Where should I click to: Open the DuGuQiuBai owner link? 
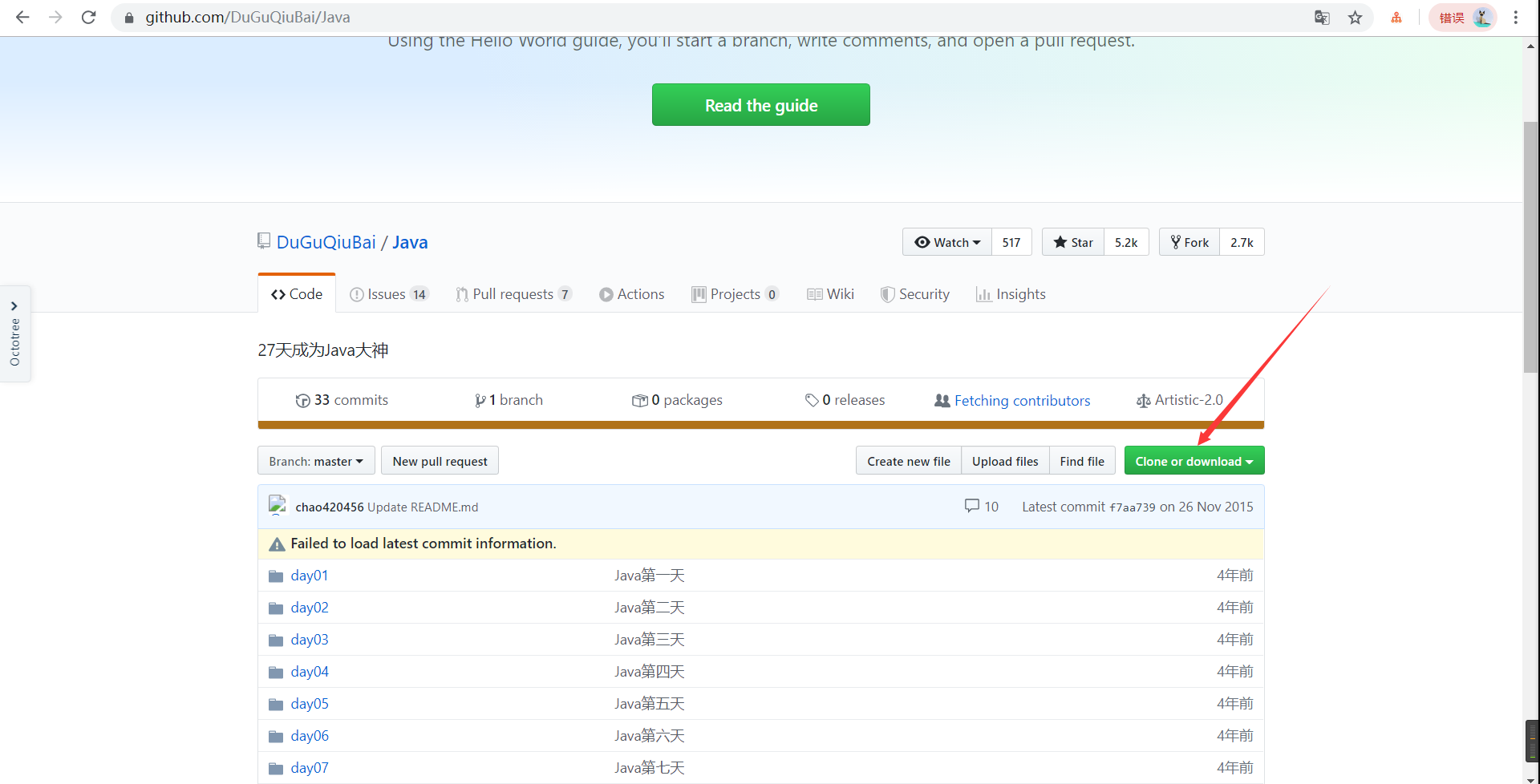click(326, 242)
